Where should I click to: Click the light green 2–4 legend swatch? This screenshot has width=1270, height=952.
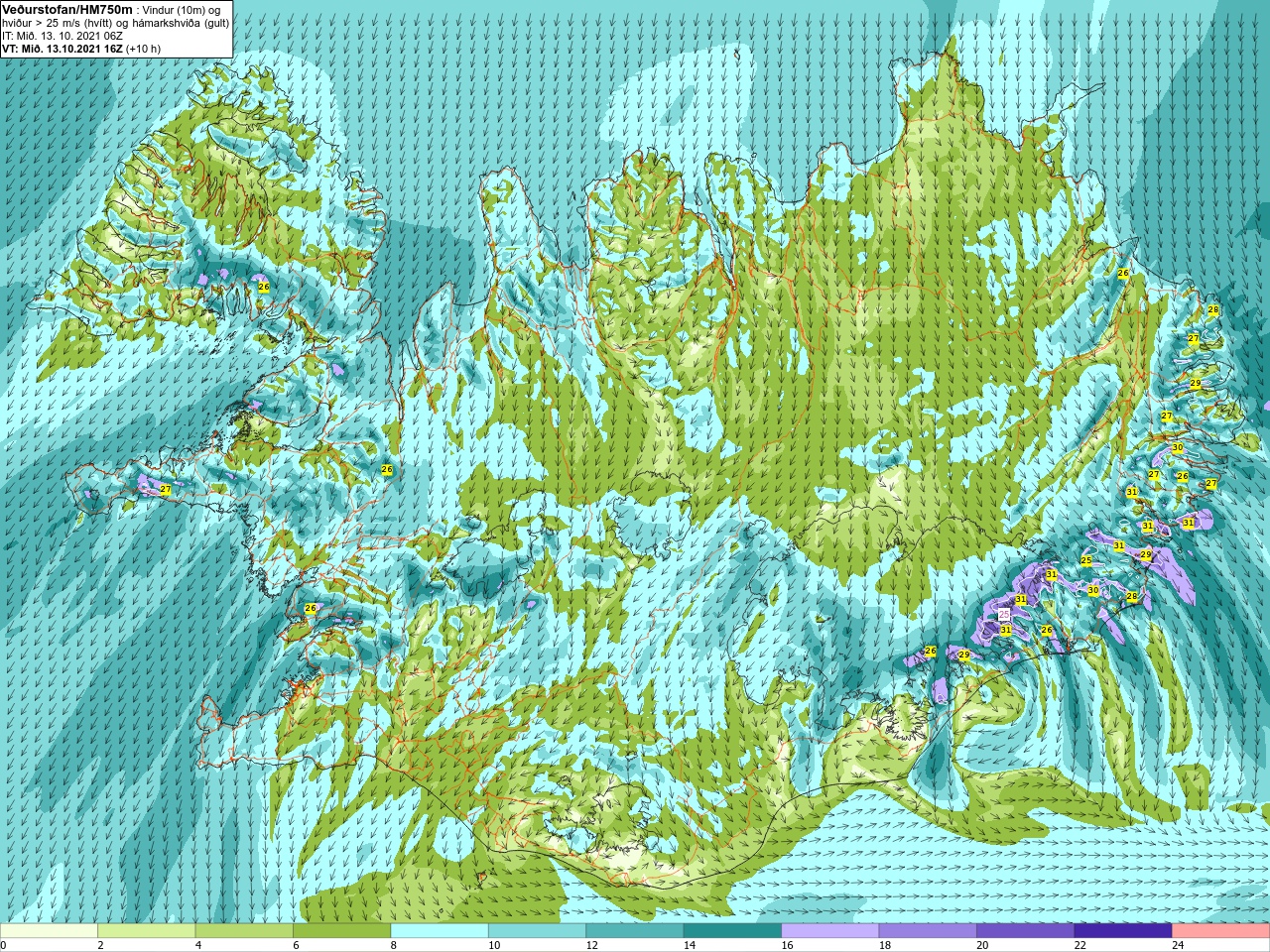point(147,931)
